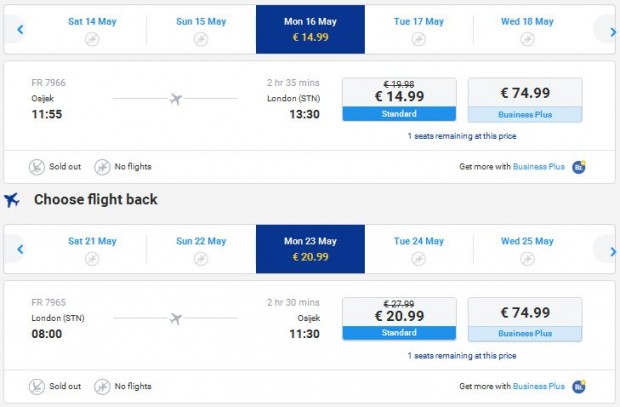Image resolution: width=620 pixels, height=407 pixels.
Task: Choose the €74.99 Business Plus return fare
Action: [x=525, y=319]
